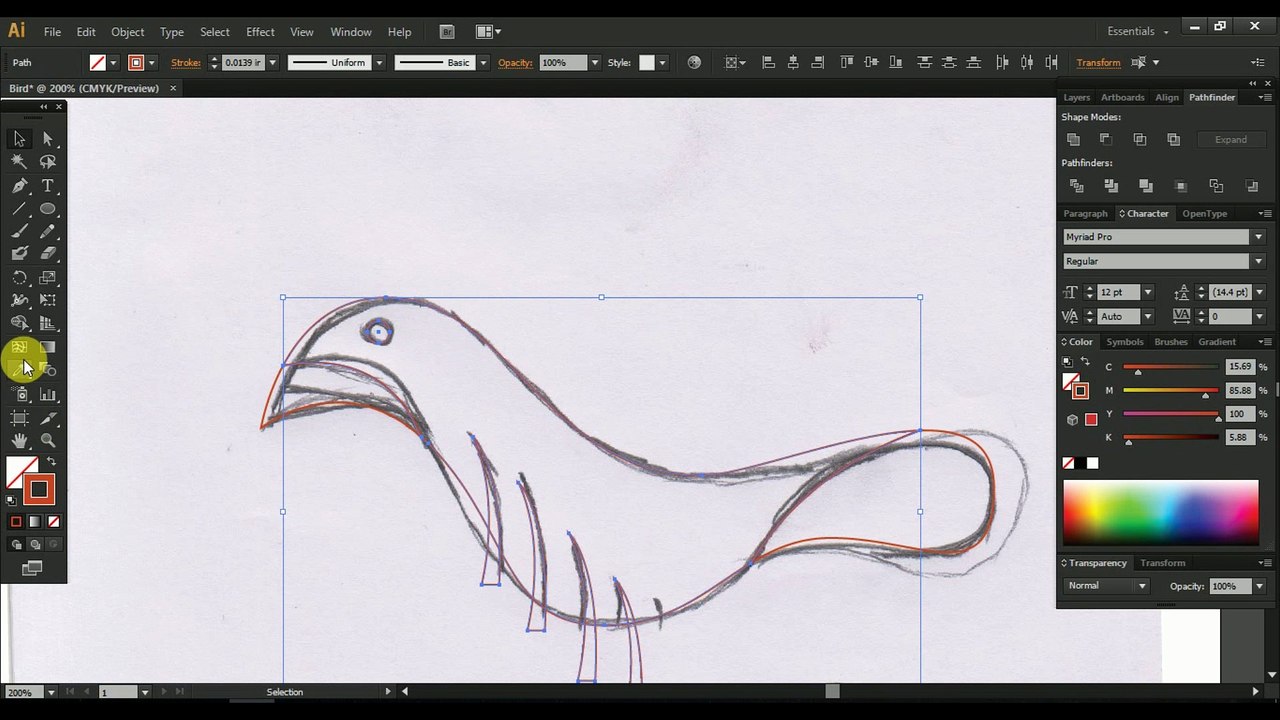Click the Cyan slider track

1170,367
